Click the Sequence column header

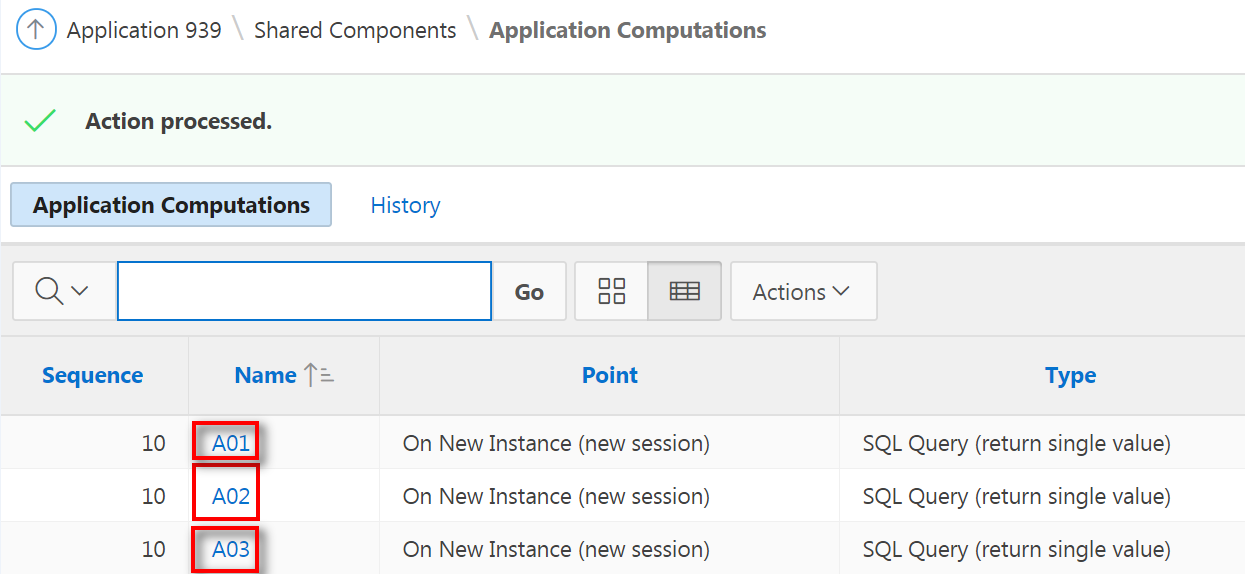click(92, 376)
